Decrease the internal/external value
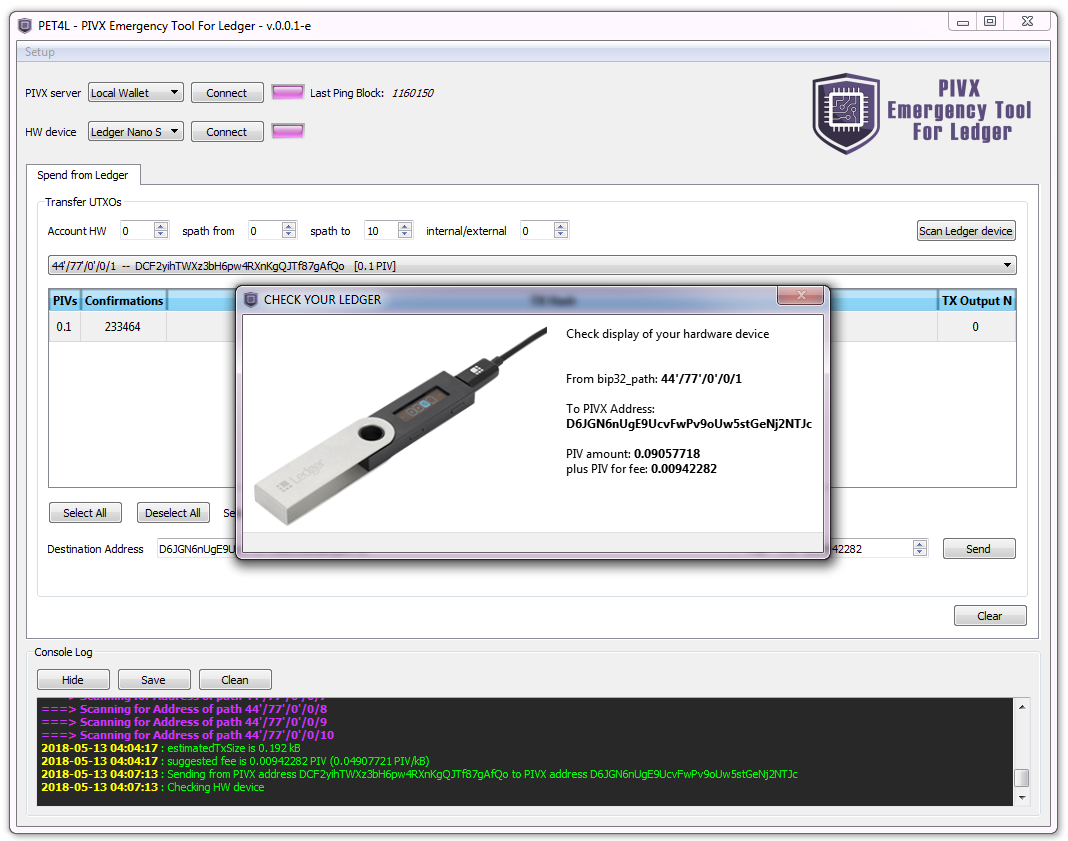1068x841 pixels. pyautogui.click(x=561, y=235)
